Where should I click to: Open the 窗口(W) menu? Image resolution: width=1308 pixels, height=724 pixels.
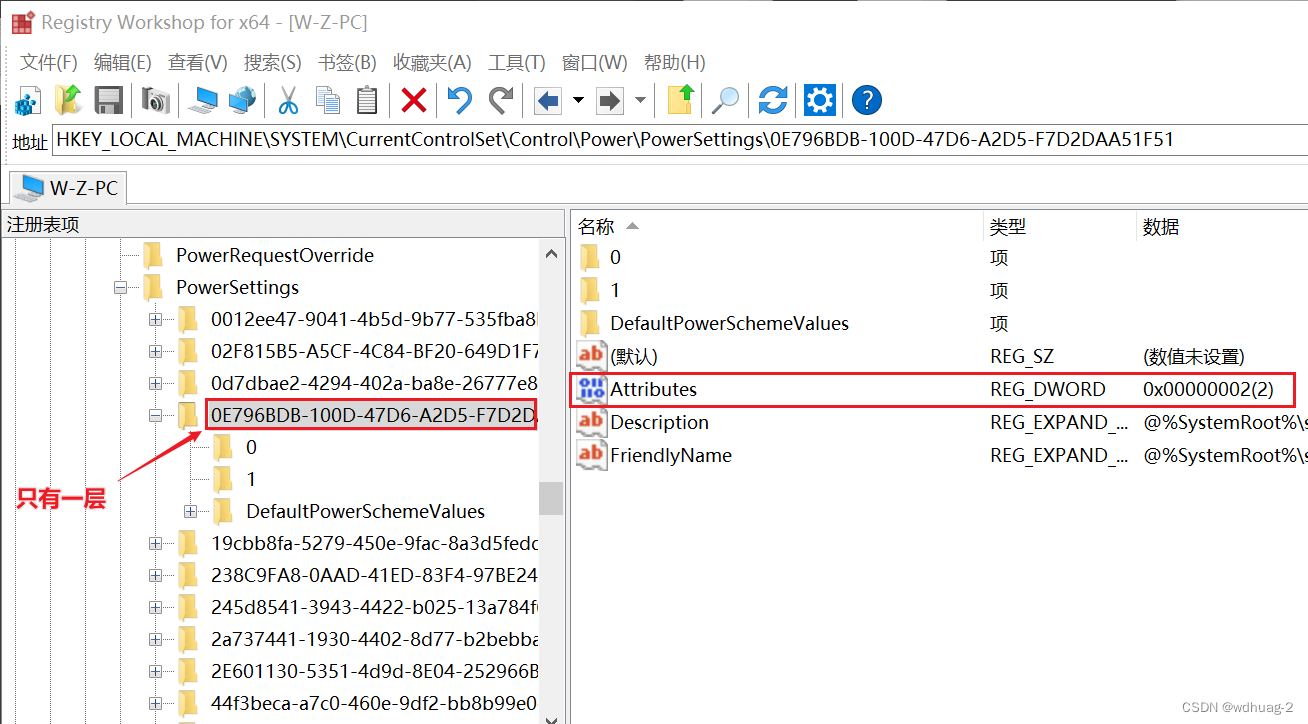[x=594, y=62]
